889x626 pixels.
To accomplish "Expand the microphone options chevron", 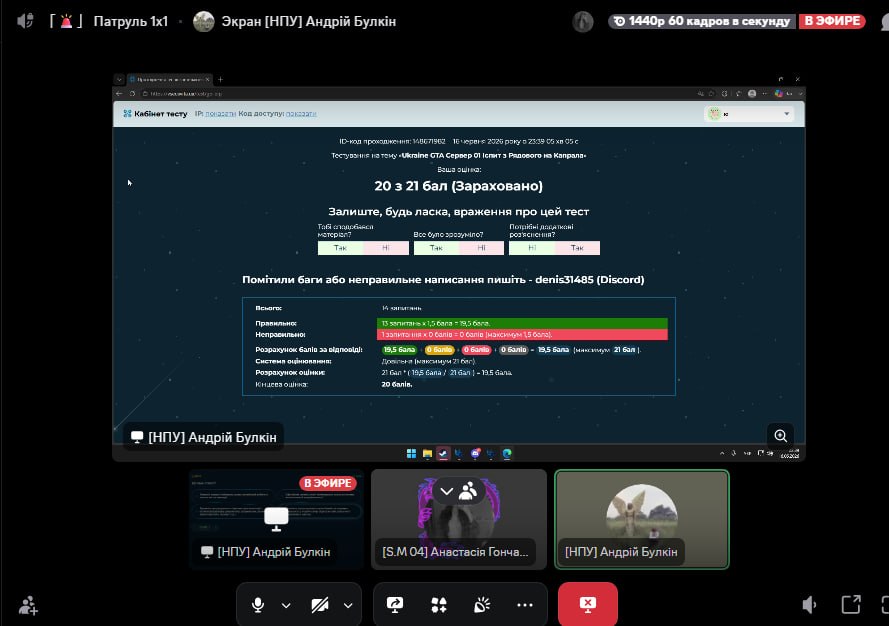I will (286, 605).
